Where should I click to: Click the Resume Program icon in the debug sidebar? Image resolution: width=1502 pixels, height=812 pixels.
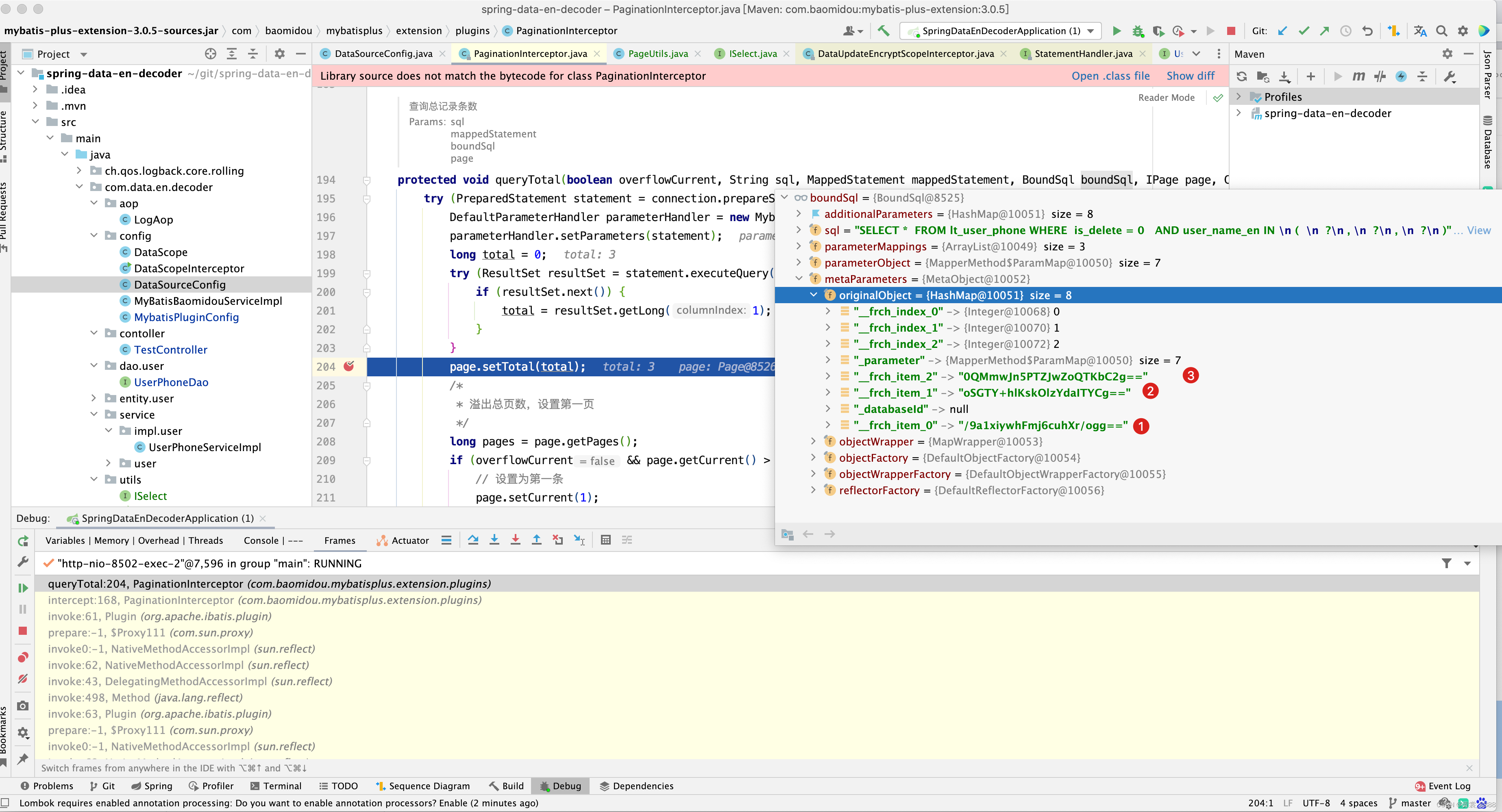coord(23,588)
